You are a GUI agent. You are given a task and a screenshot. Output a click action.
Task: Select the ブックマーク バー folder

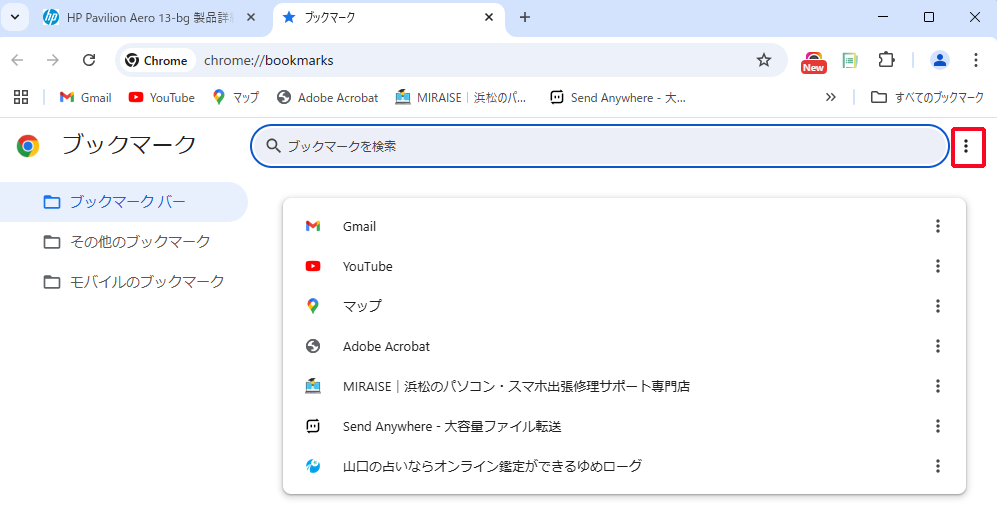pos(123,202)
